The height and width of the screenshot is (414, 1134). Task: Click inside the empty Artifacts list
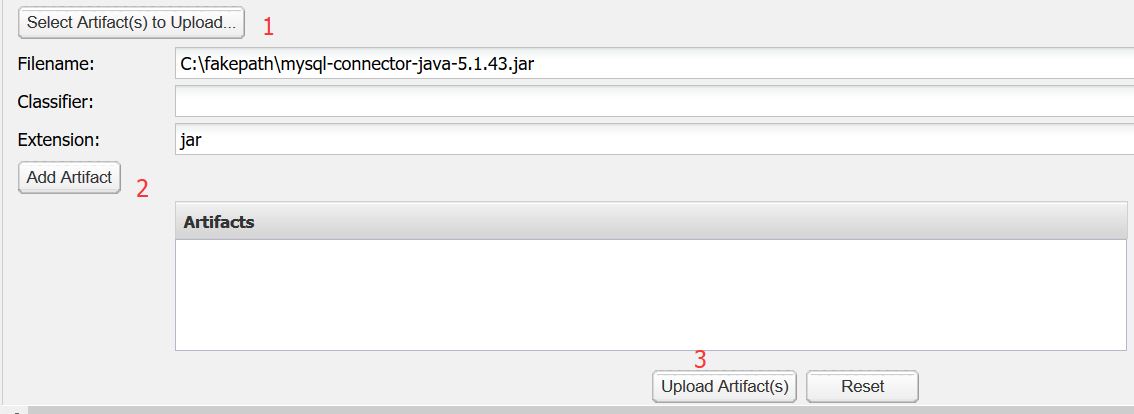(x=650, y=295)
